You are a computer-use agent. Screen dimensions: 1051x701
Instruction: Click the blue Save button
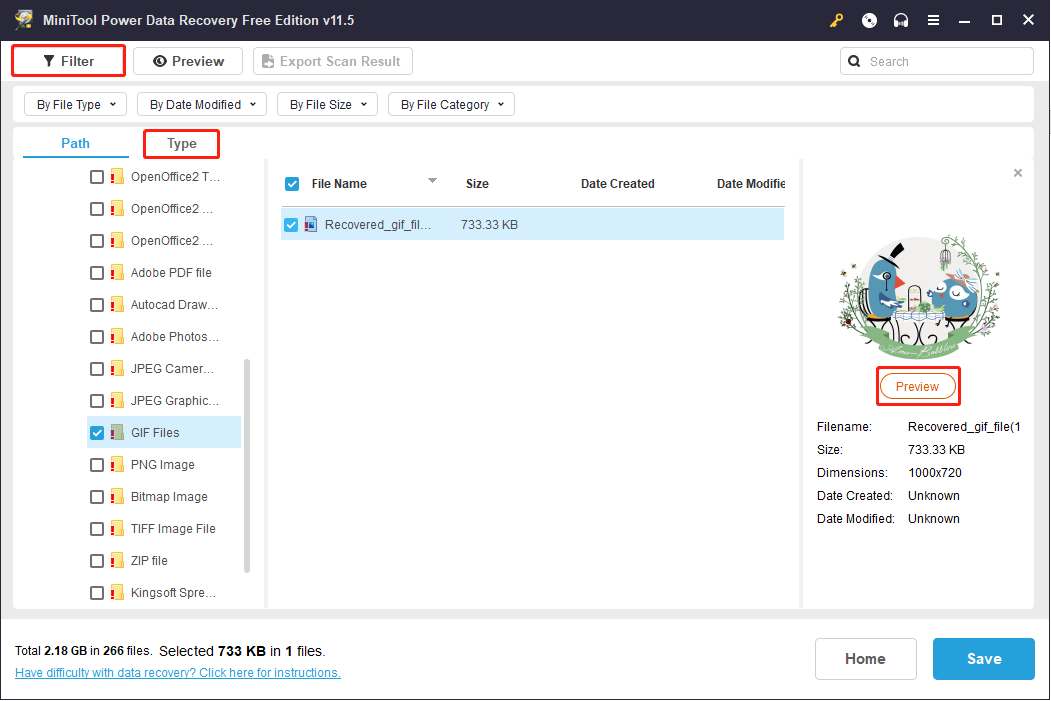click(x=983, y=659)
